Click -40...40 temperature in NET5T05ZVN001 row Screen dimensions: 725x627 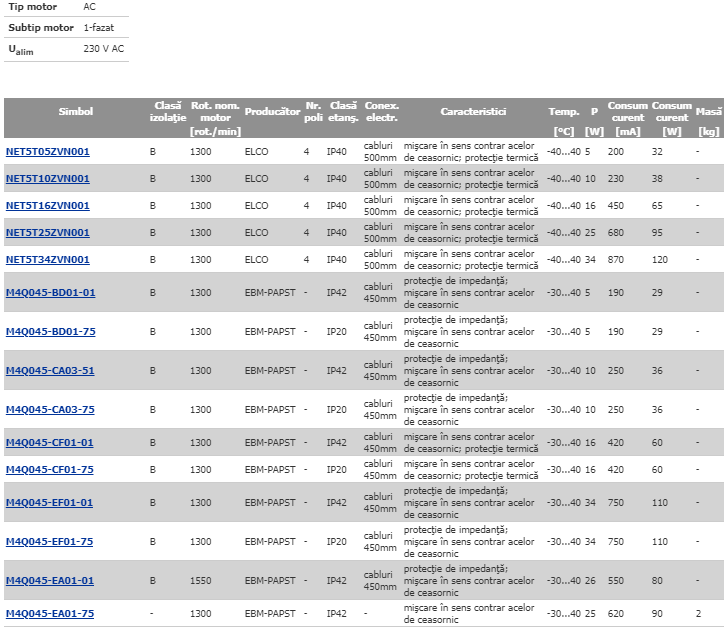[564, 152]
